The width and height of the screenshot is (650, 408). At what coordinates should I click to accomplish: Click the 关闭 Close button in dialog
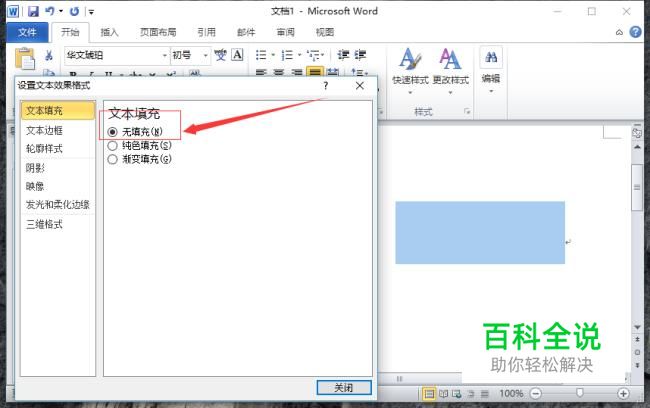tap(344, 388)
